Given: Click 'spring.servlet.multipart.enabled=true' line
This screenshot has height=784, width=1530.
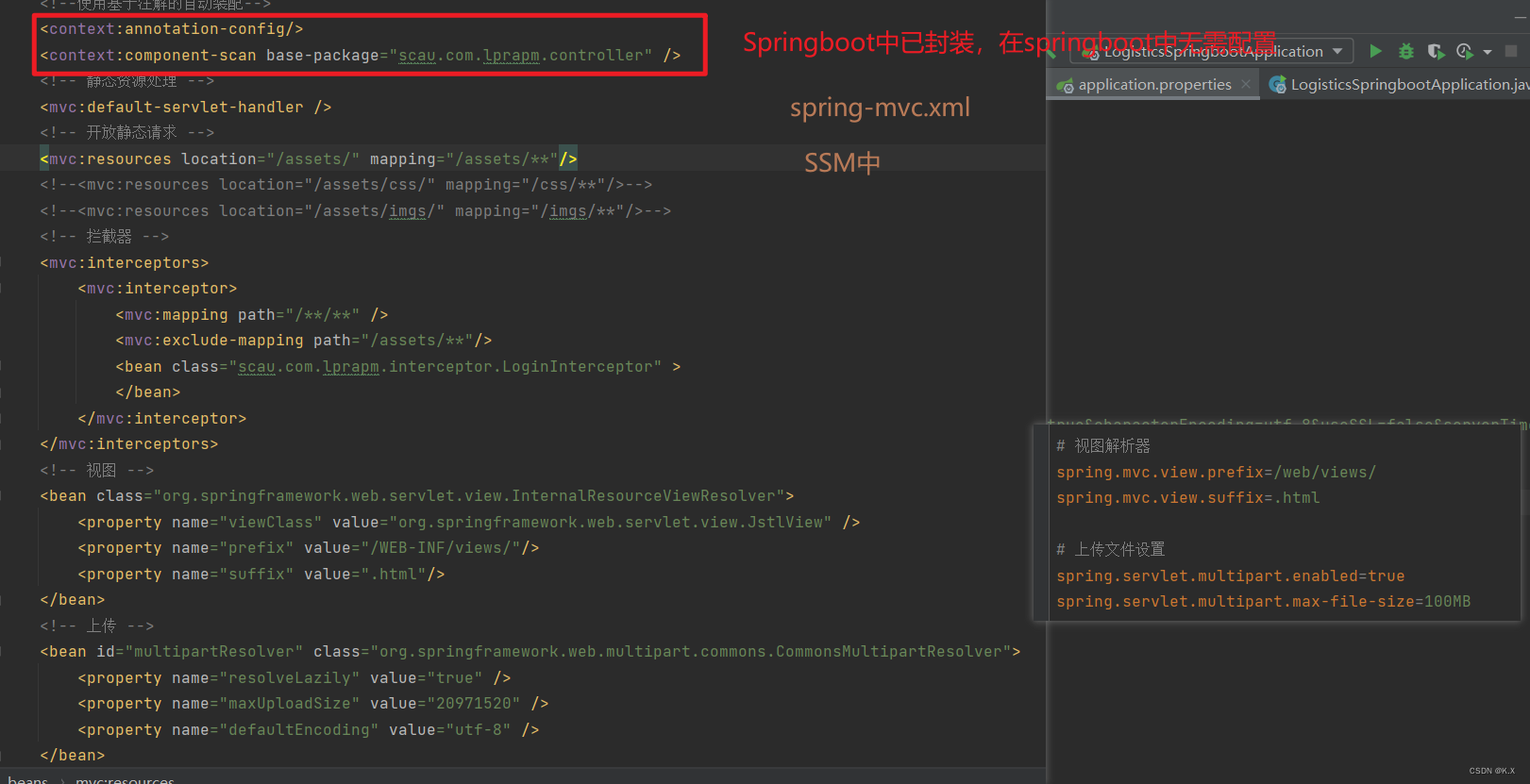Looking at the screenshot, I should point(1231,576).
